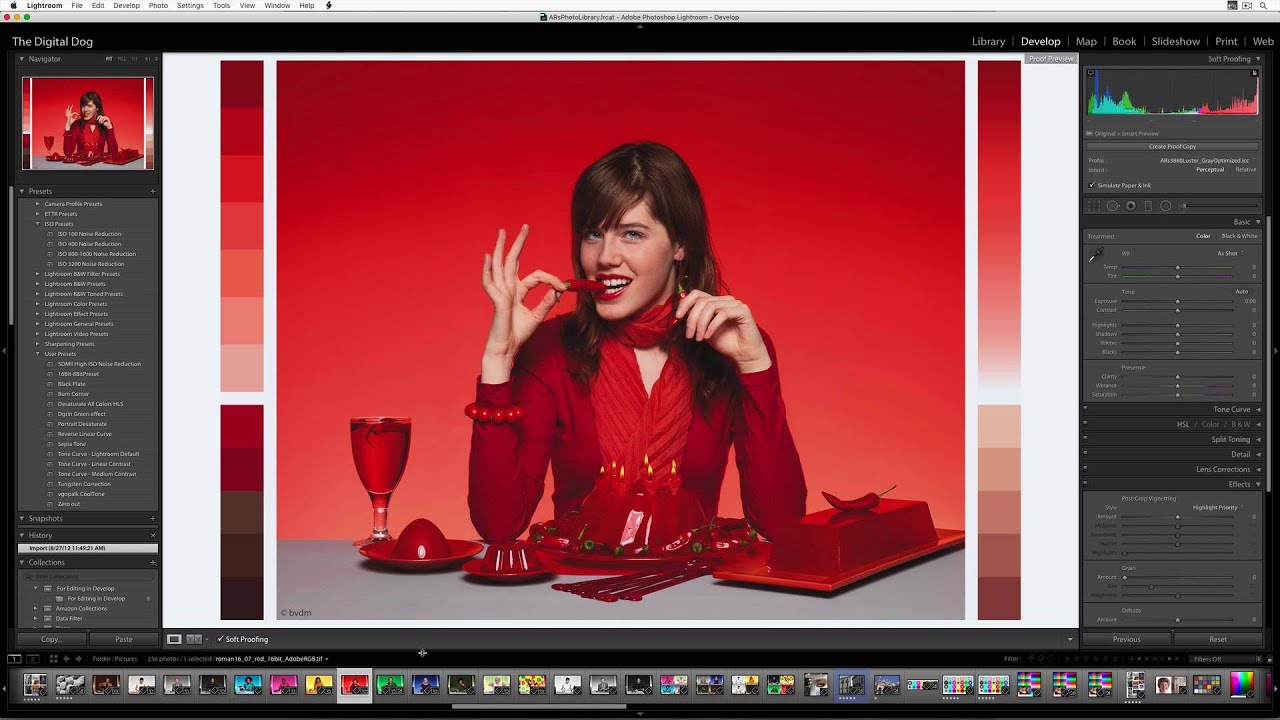This screenshot has width=1280, height=720.
Task: Click the Copy... button
Action: tap(51, 639)
